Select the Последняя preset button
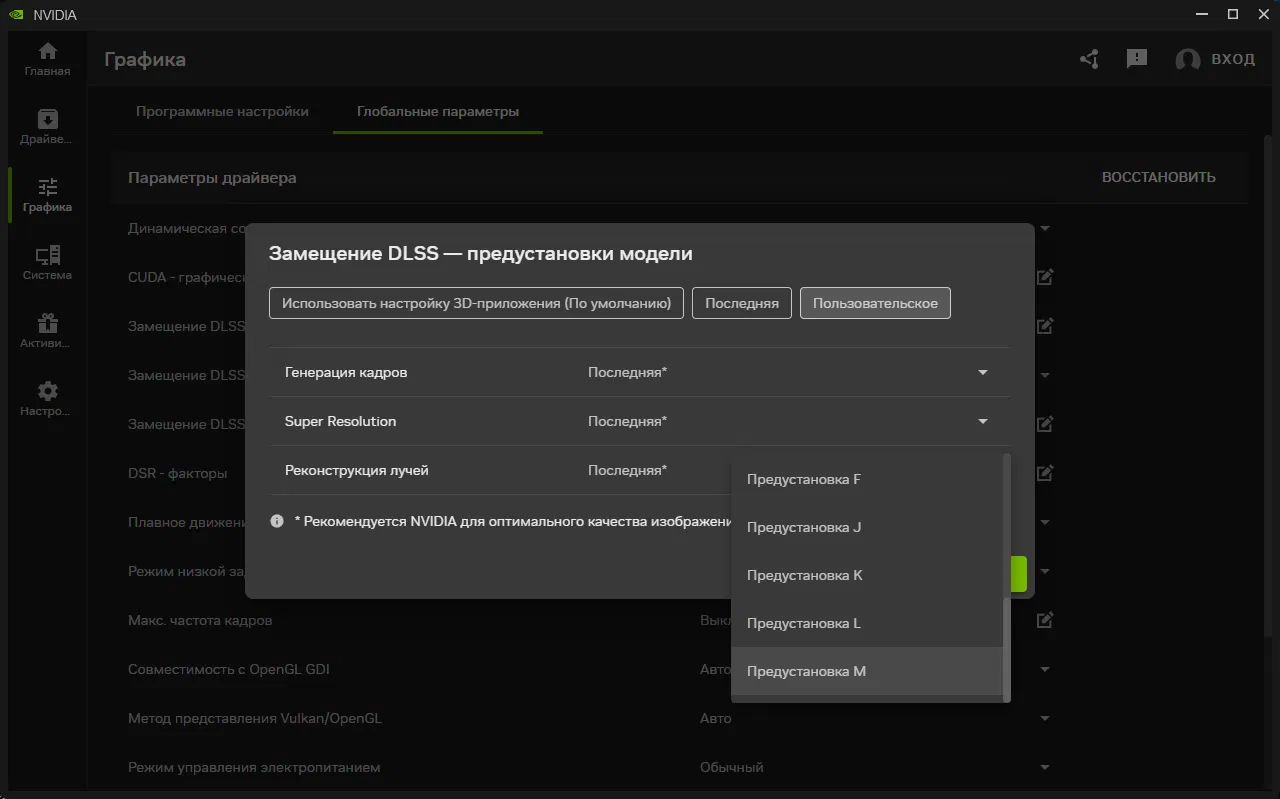Screen dimensions: 1280x799 coord(742,303)
